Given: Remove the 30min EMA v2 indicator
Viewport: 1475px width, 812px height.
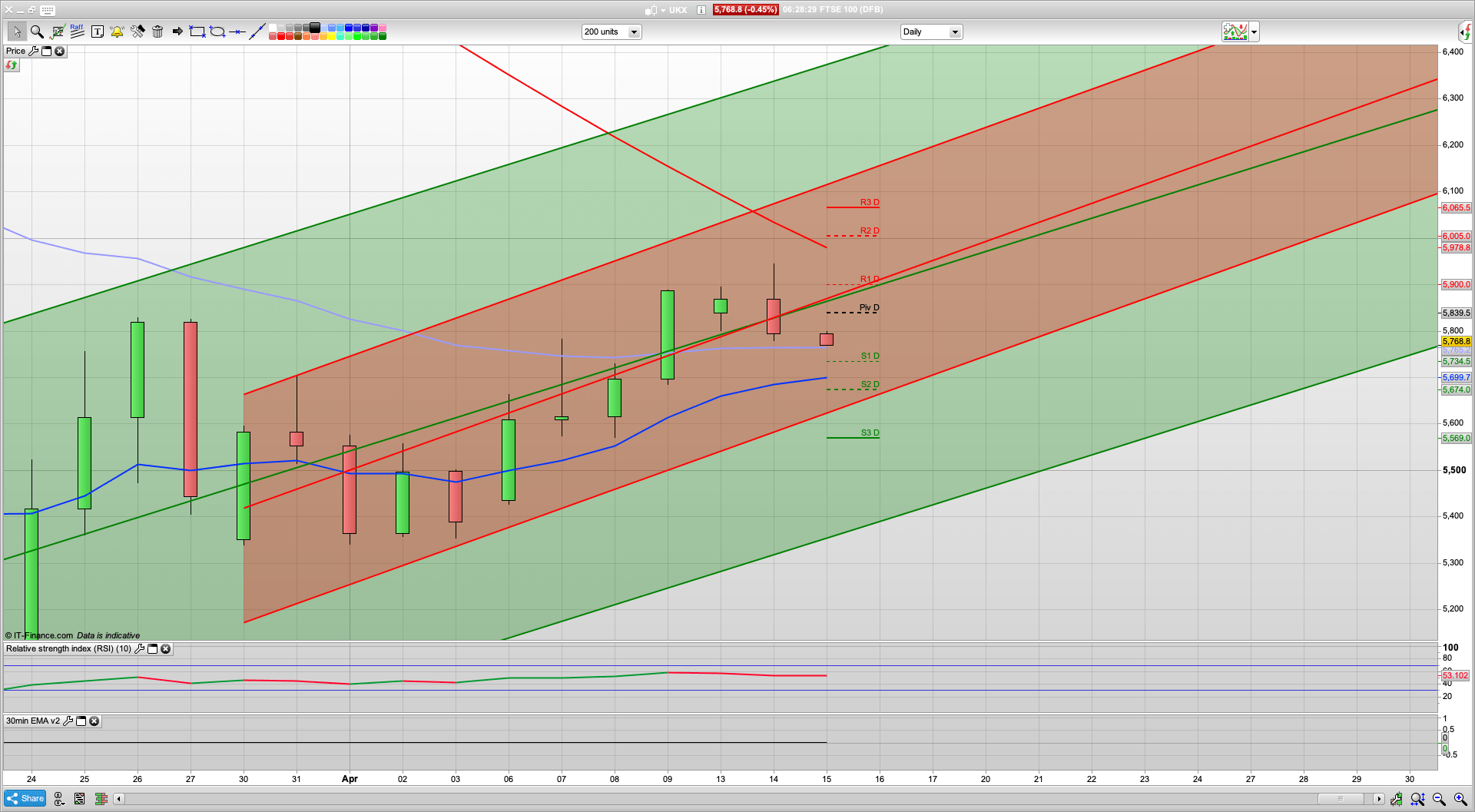Looking at the screenshot, I should tap(94, 721).
